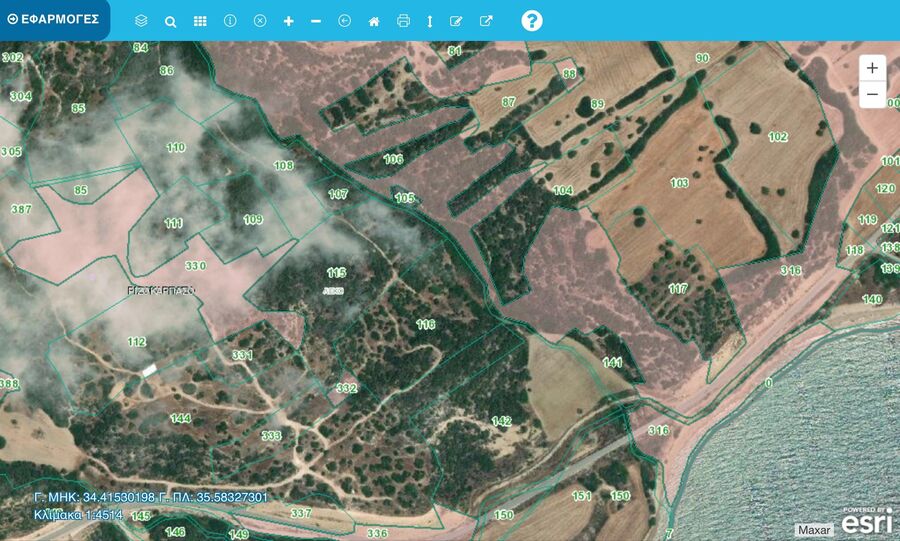Select the toolbar plus zoom-in tool

(x=289, y=21)
